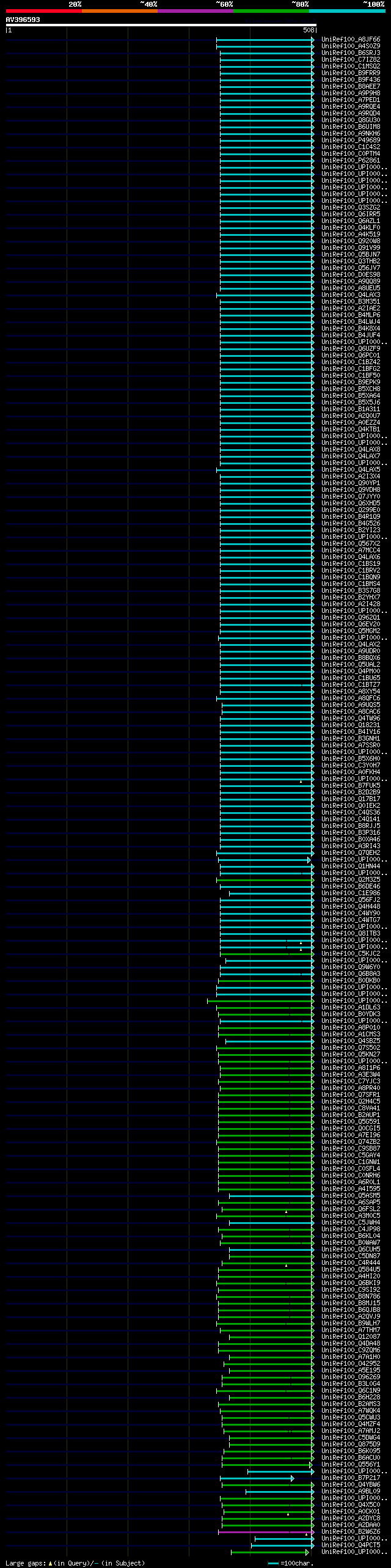Click the UniRef100_A7PED1 hit name
This screenshot has height=1568, width=391.
point(351,100)
